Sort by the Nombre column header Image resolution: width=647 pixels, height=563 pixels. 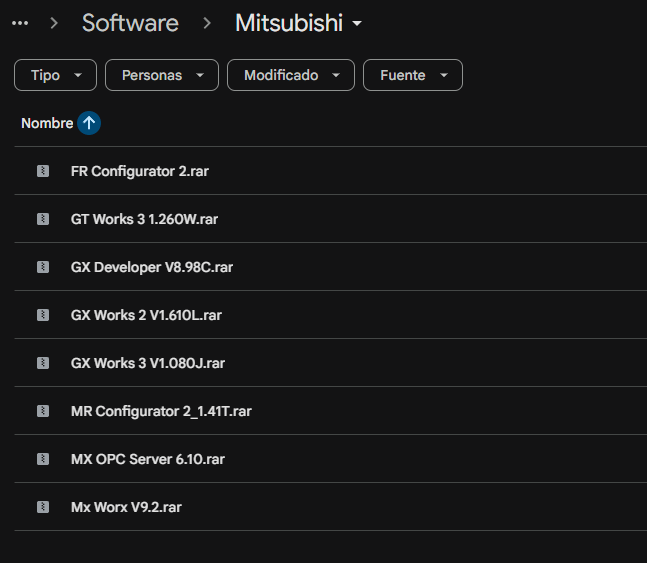(x=47, y=123)
